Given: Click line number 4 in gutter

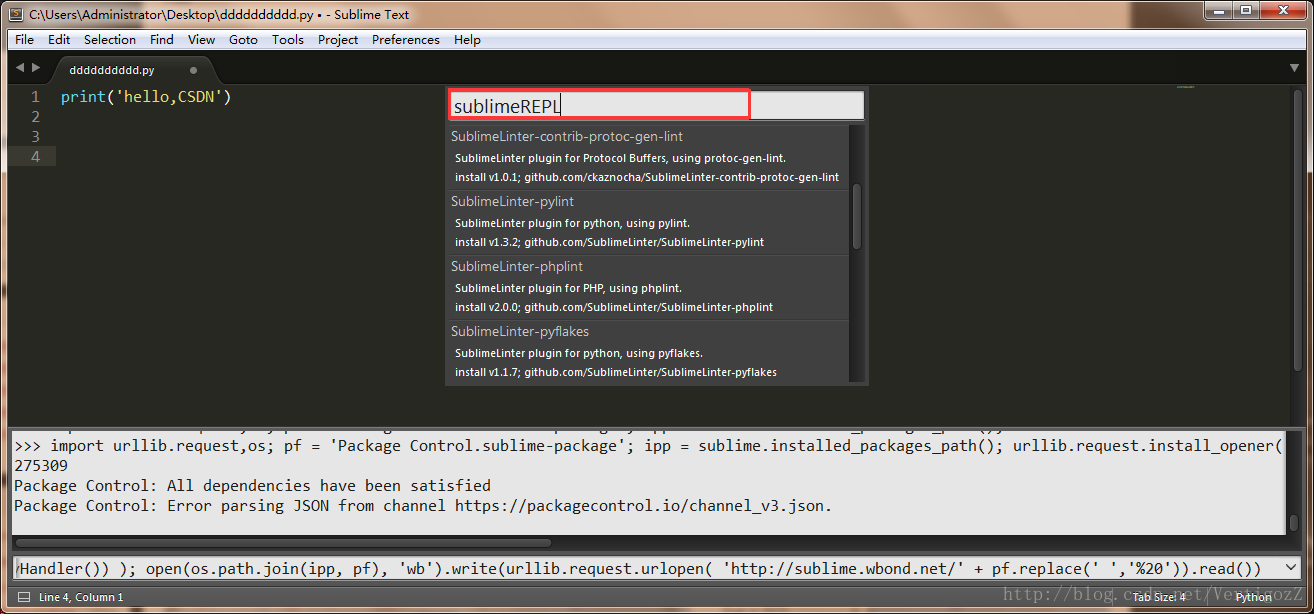Looking at the screenshot, I should tap(35, 156).
